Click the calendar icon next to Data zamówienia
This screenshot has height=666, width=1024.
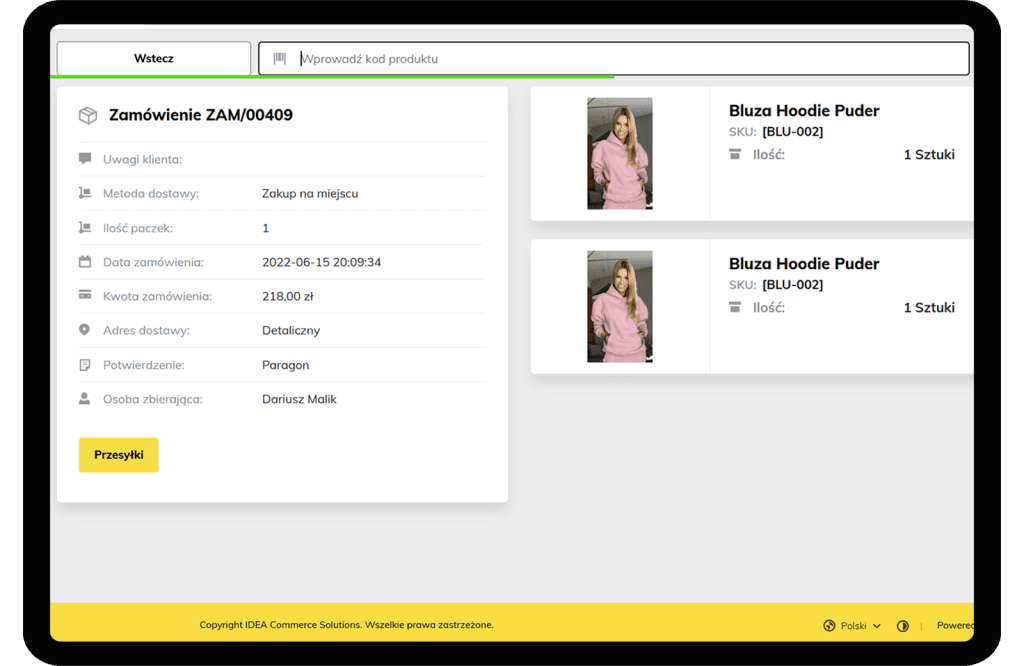(x=85, y=262)
